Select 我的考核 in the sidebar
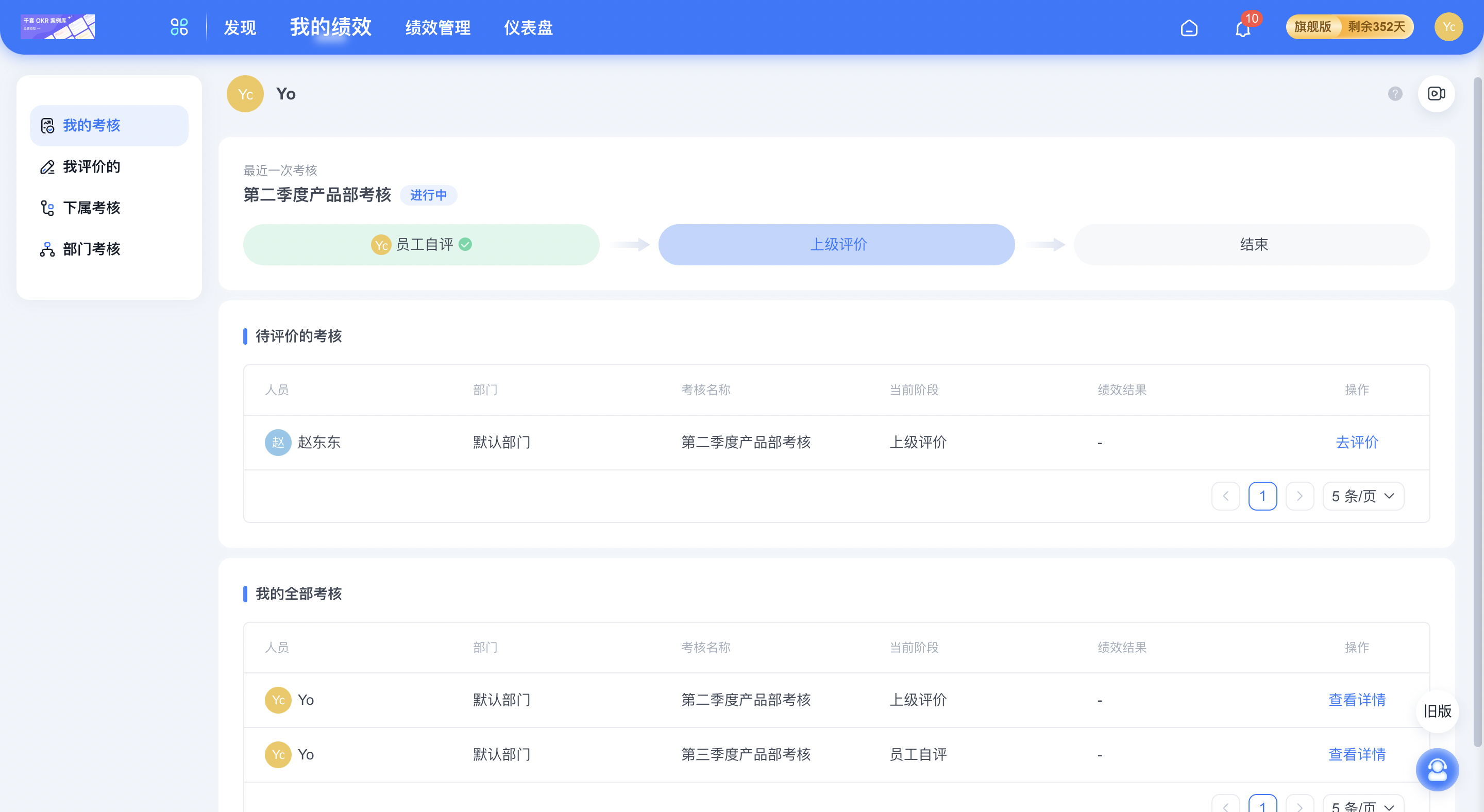The height and width of the screenshot is (812, 1484). click(x=109, y=126)
